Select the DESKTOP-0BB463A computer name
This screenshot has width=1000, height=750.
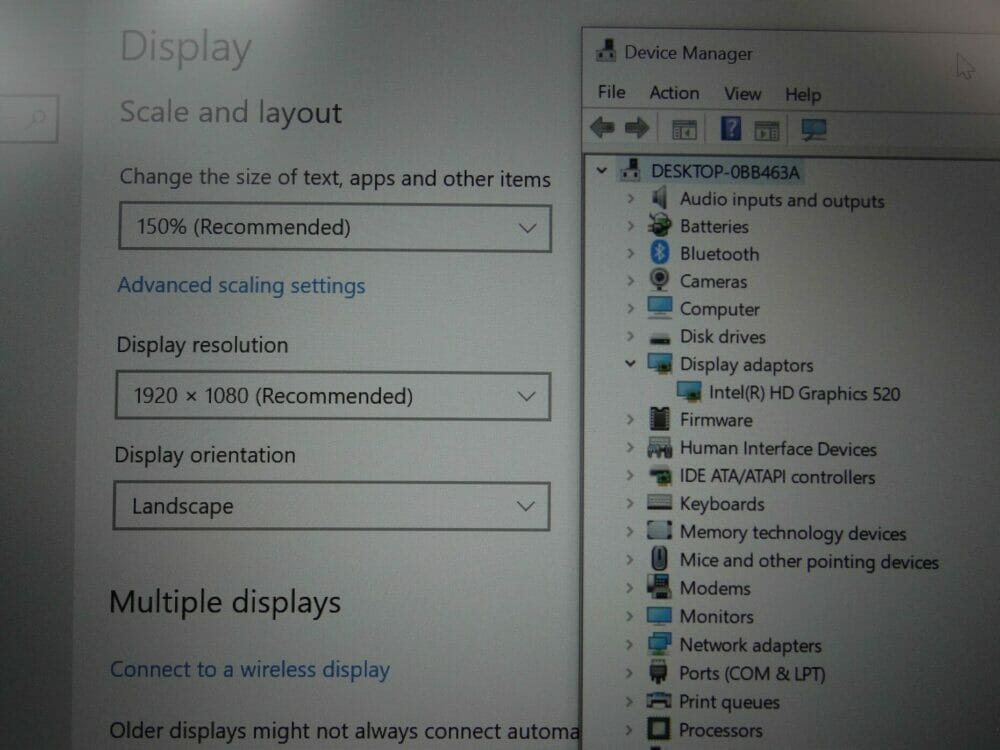724,172
